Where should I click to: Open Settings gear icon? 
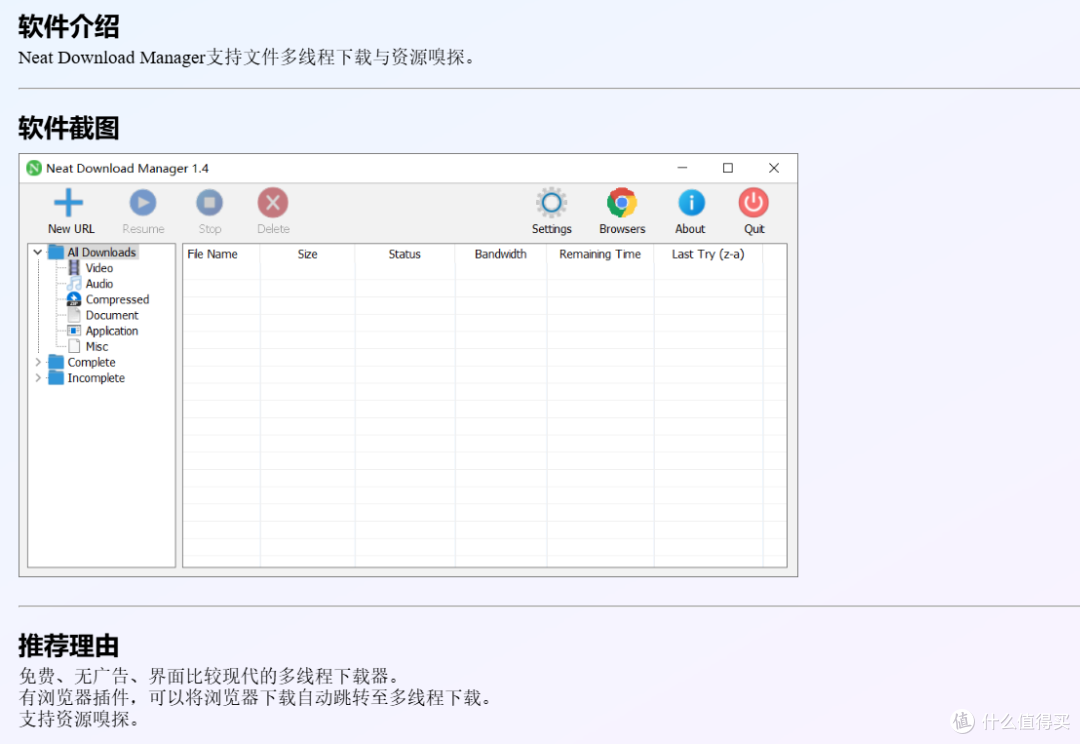point(551,203)
